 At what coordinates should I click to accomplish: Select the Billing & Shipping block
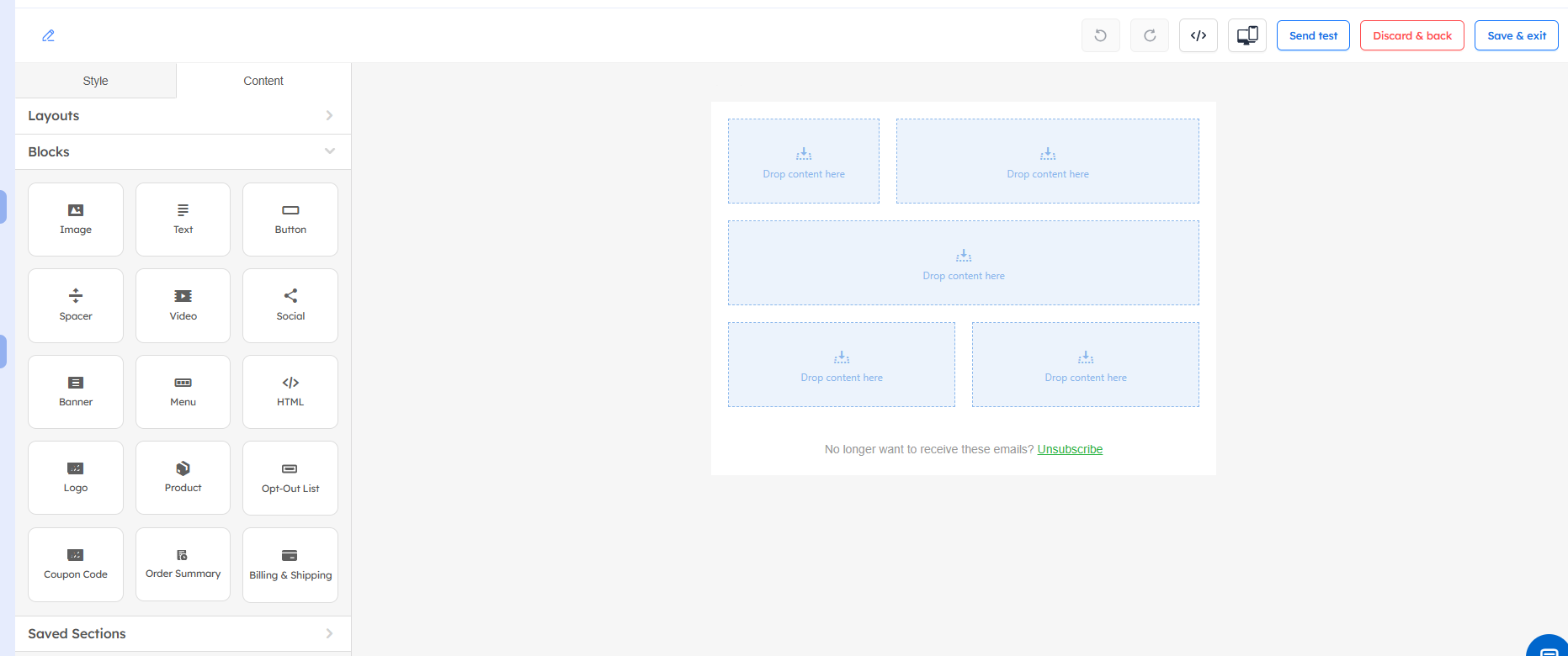(290, 564)
